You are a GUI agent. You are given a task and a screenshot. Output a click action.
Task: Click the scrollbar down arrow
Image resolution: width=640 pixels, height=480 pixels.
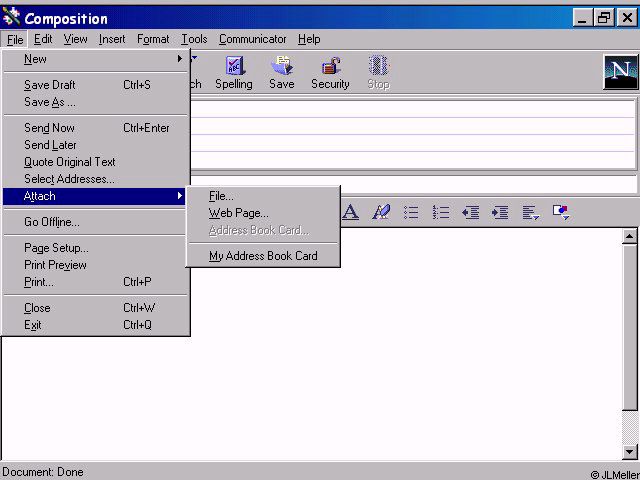coord(630,451)
